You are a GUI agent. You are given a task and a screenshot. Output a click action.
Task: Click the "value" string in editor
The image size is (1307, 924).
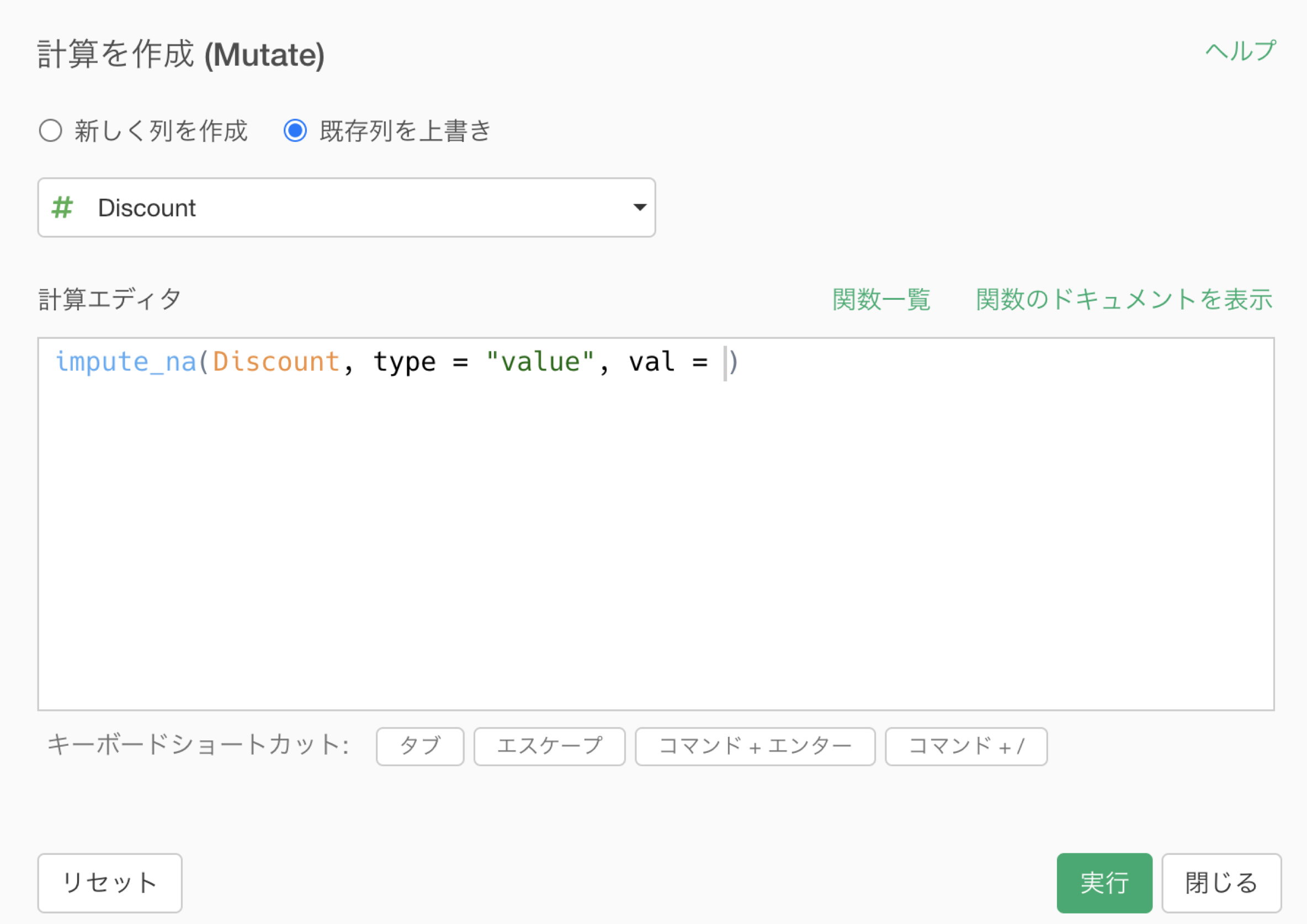(540, 362)
